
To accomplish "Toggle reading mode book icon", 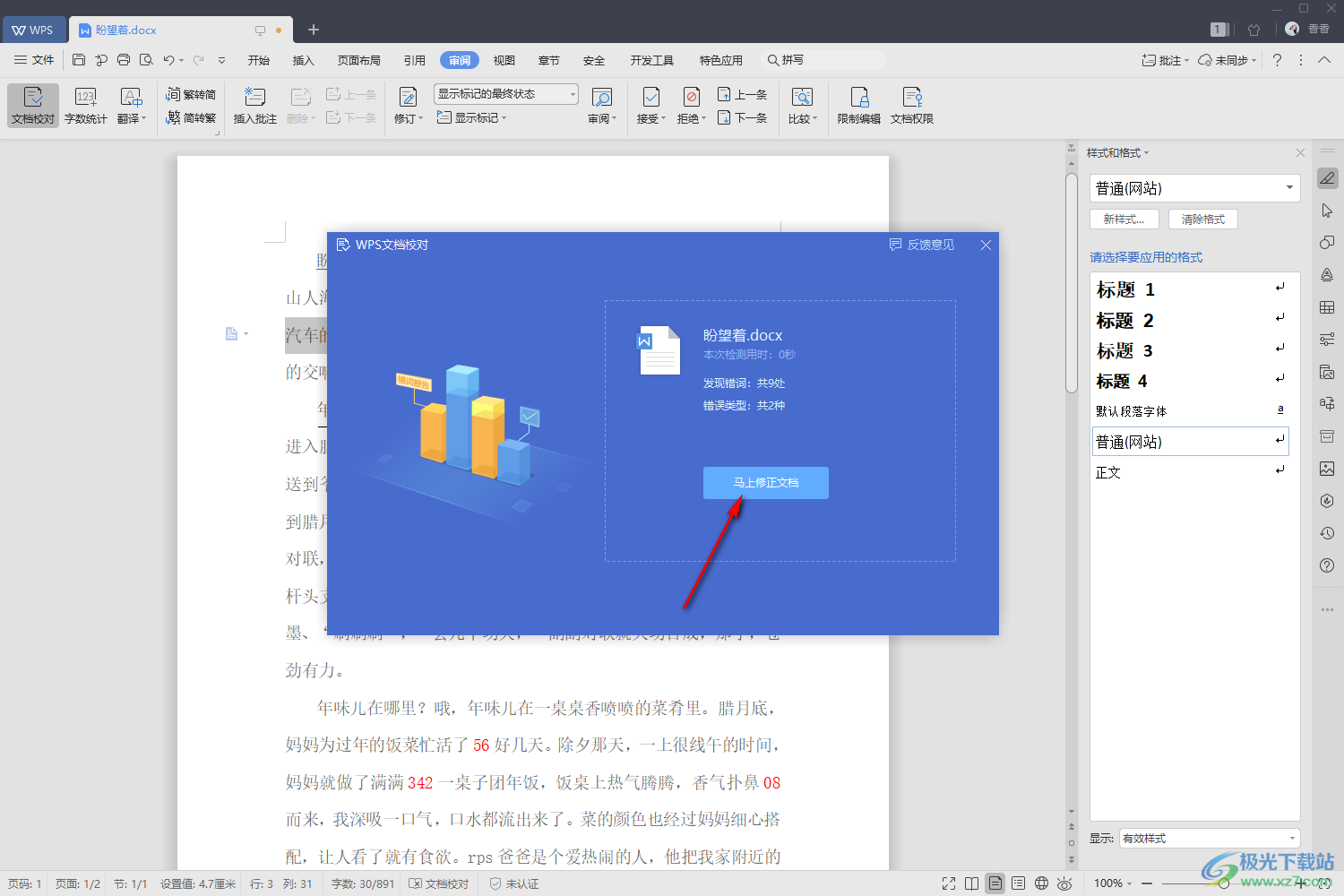I will (972, 883).
